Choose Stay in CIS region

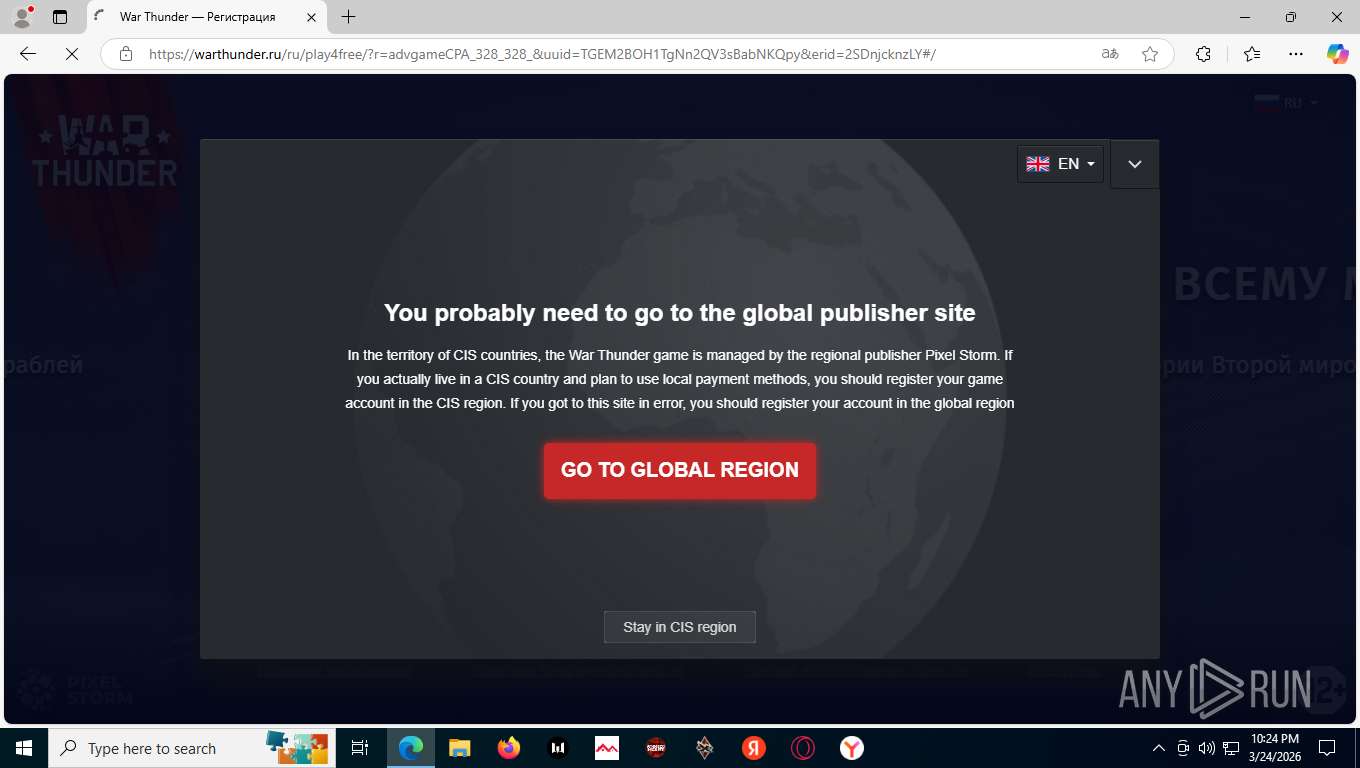pyautogui.click(x=680, y=627)
